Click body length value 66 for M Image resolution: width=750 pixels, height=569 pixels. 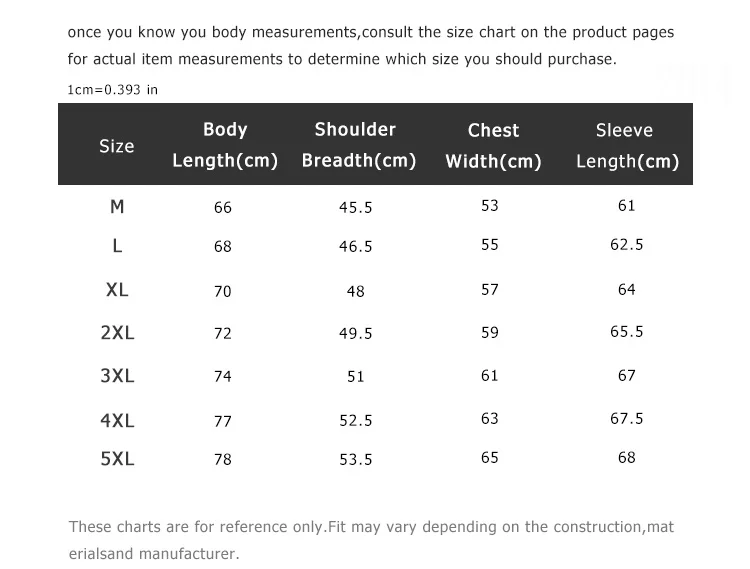(x=223, y=208)
